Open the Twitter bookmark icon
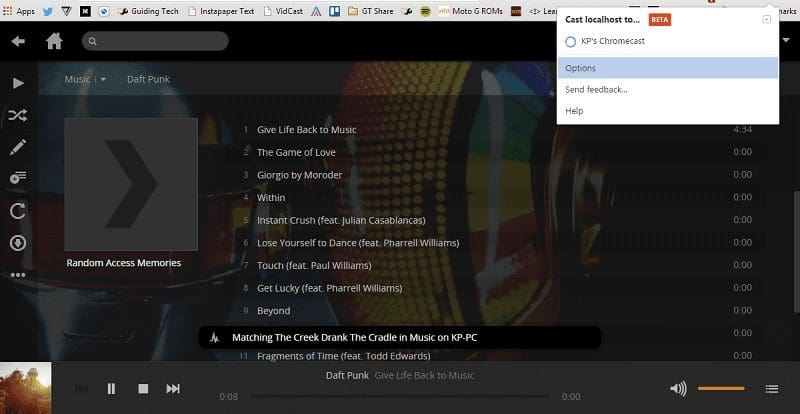This screenshot has height=414, width=800. coord(47,11)
